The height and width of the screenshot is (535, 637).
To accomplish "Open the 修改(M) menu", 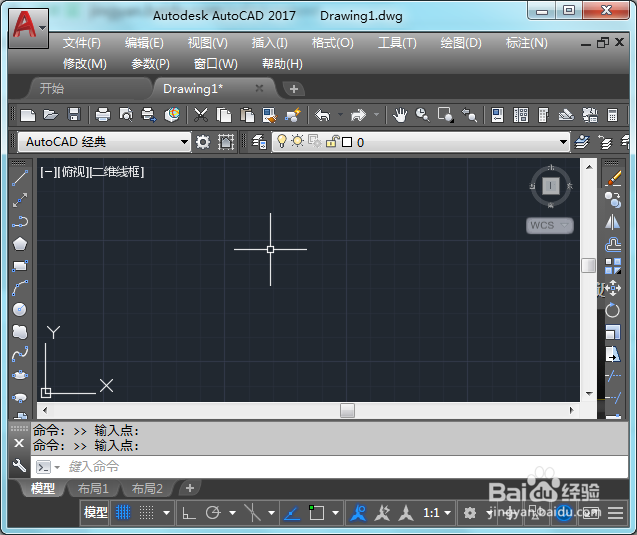I will (x=84, y=64).
